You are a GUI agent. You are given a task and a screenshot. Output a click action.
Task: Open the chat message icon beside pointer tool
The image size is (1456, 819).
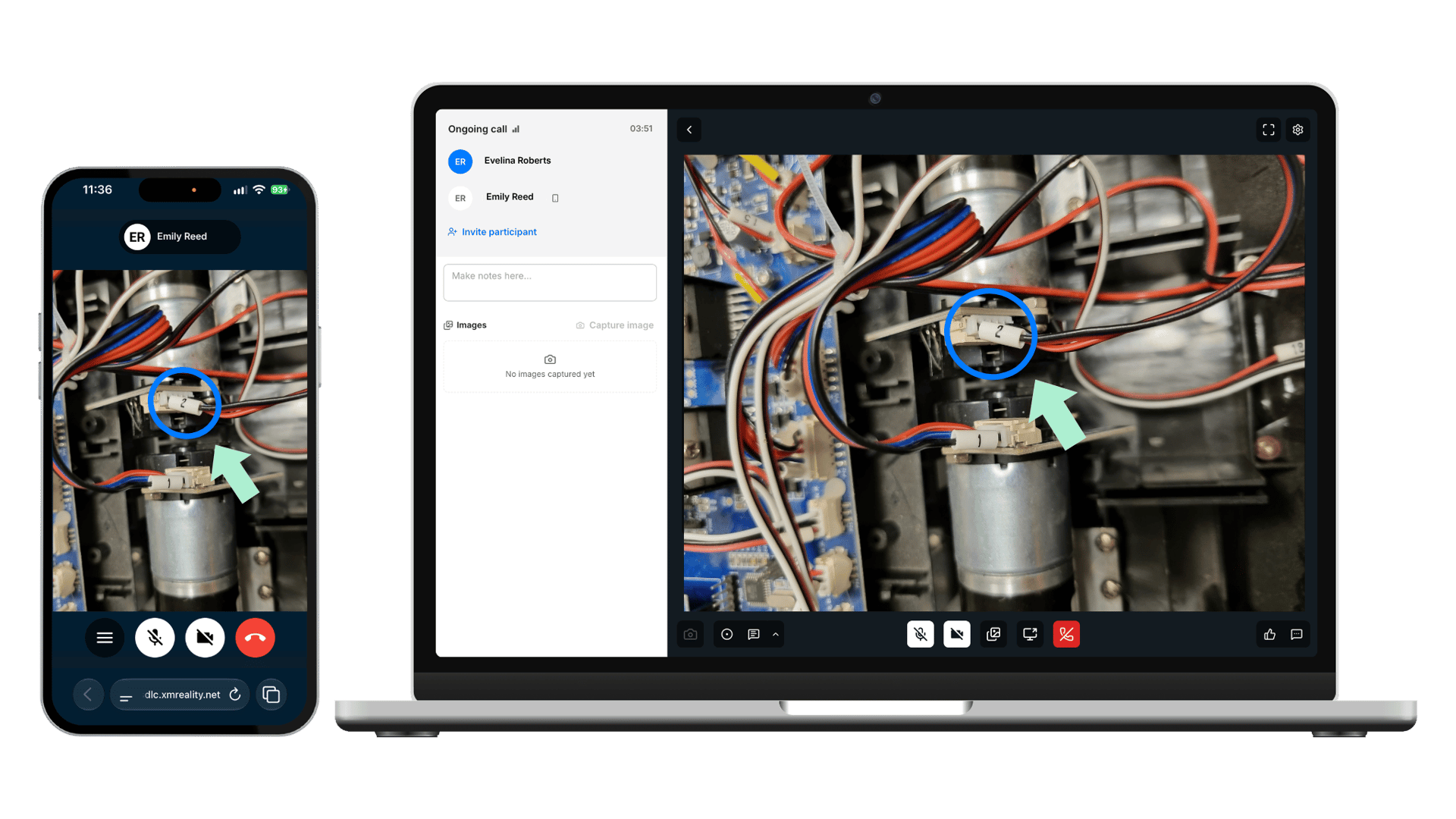pos(753,634)
